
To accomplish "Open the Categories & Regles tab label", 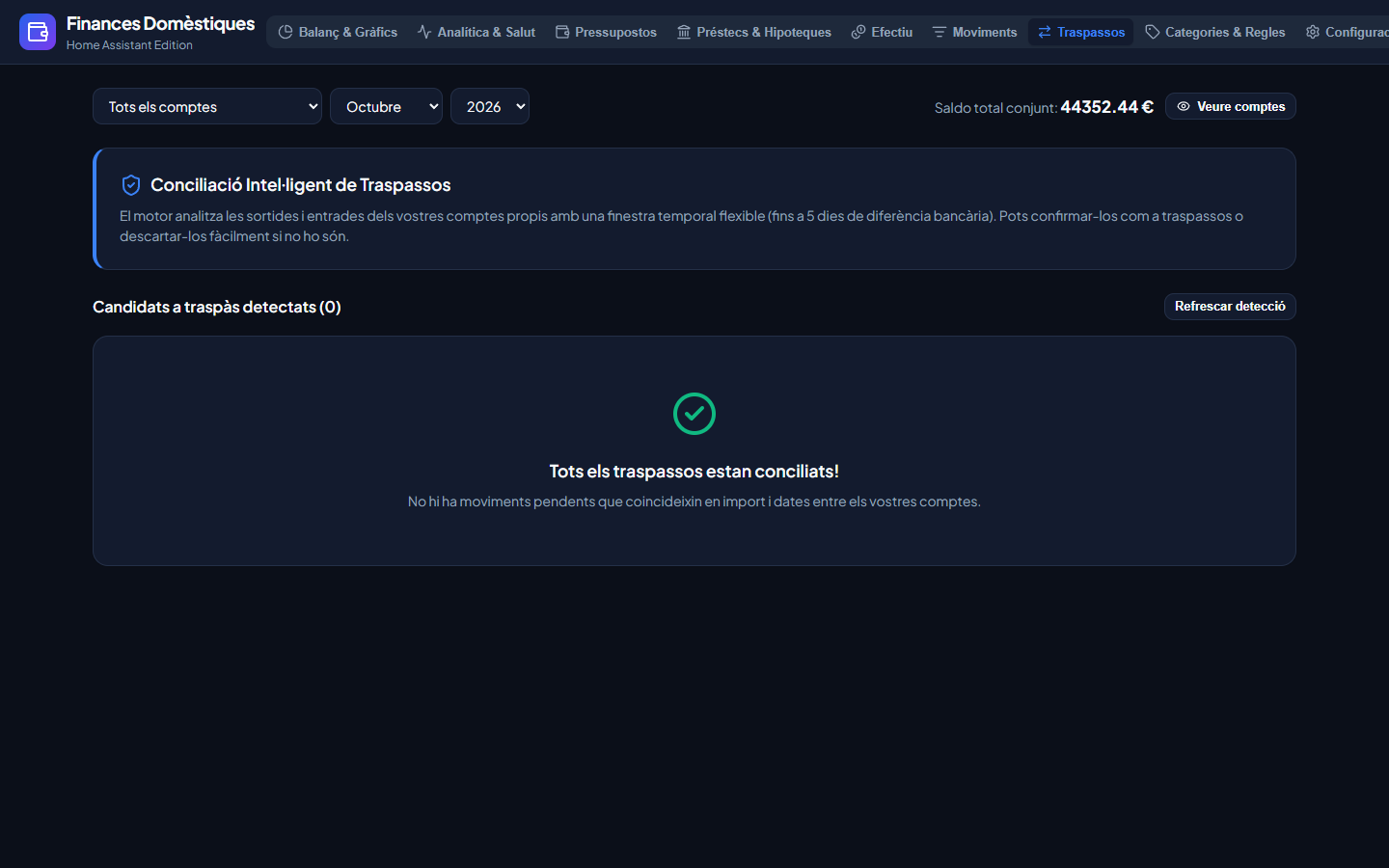I will (x=1225, y=32).
